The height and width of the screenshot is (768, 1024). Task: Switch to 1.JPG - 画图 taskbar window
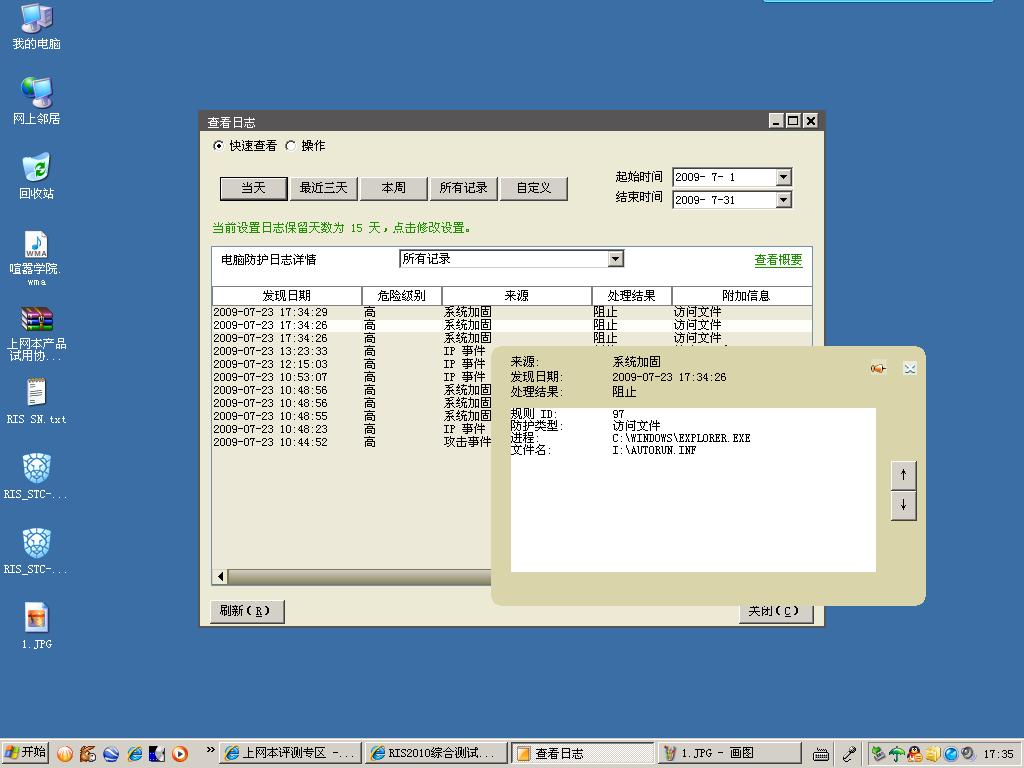pyautogui.click(x=730, y=753)
